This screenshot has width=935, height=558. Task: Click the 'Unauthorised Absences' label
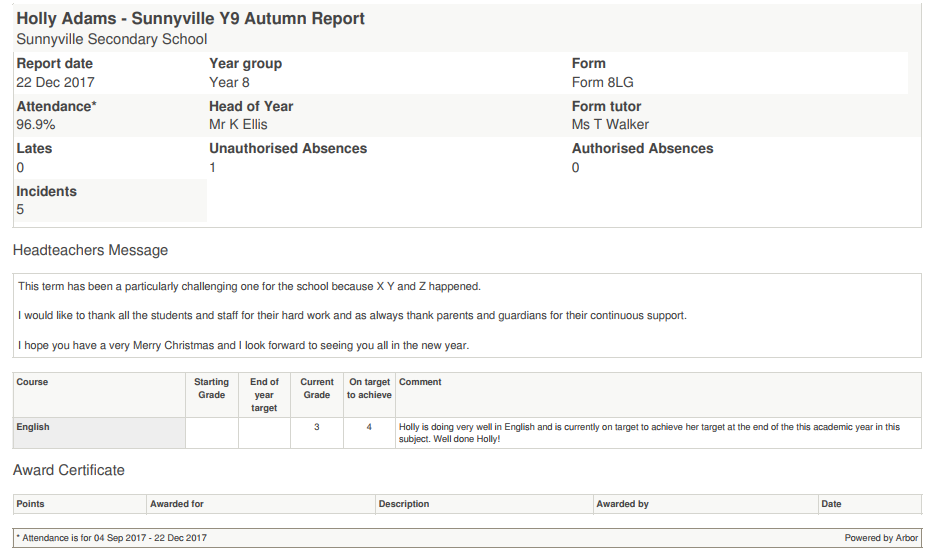[x=288, y=148]
